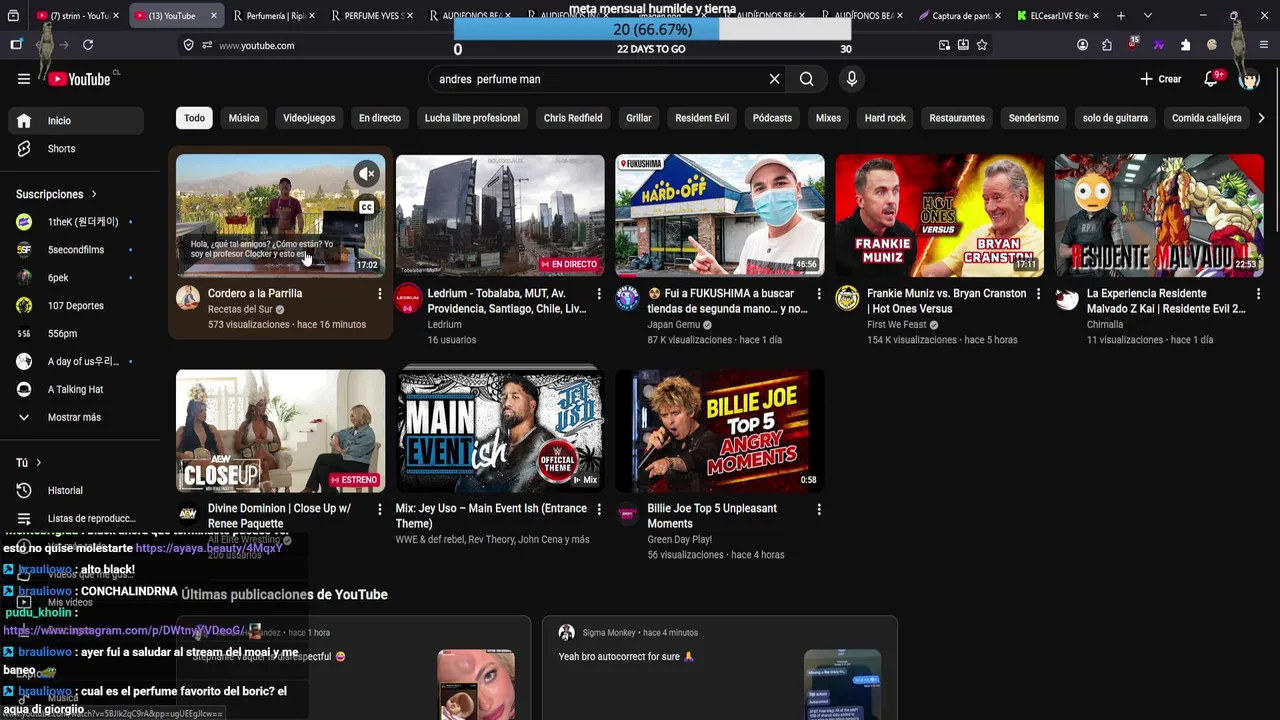The image size is (1280, 720).
Task: Open a new browser tab
Action: coord(1121,16)
